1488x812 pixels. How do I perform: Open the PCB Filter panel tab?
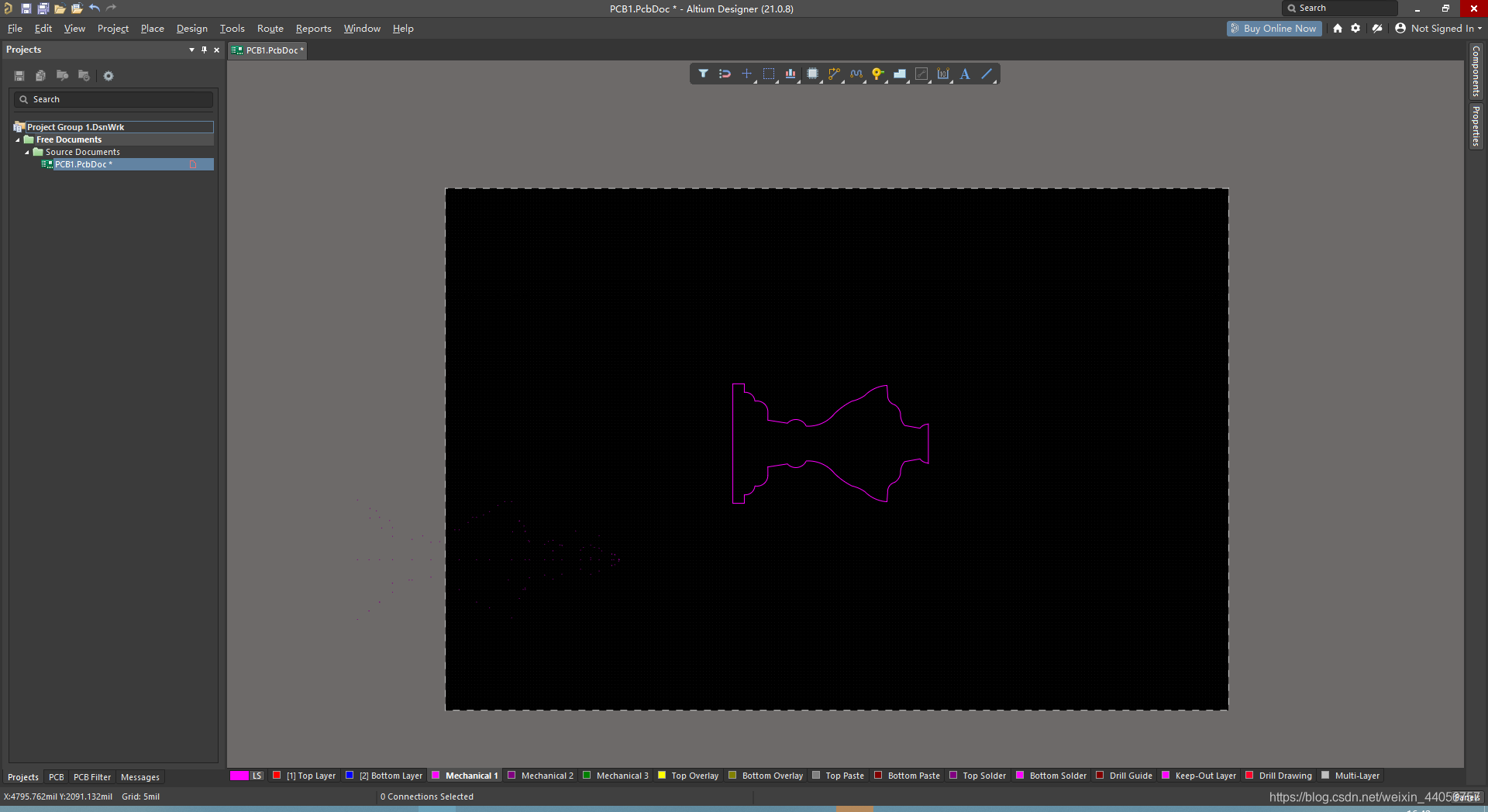tap(92, 777)
